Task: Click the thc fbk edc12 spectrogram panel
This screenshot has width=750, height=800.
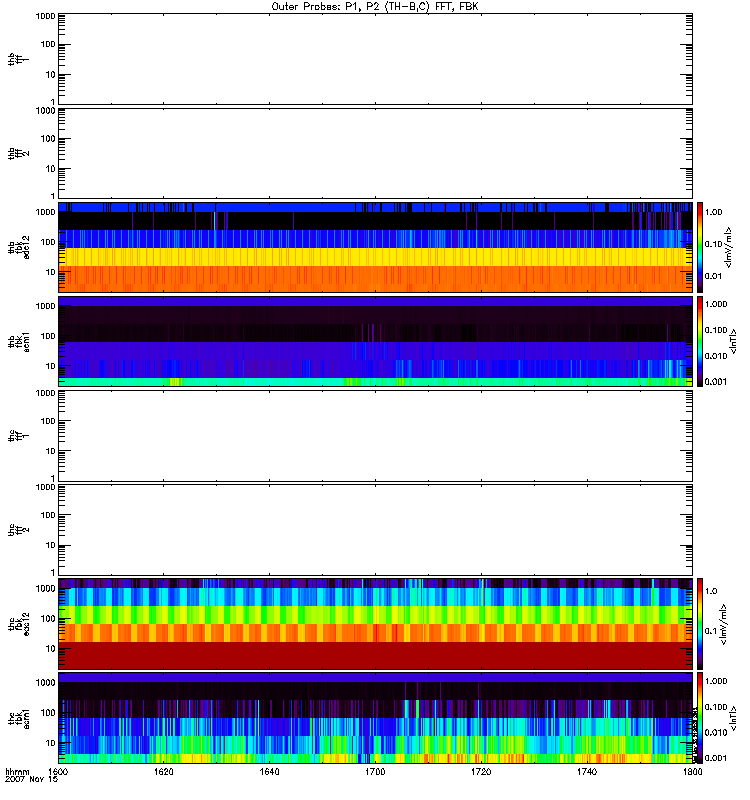Action: 375,624
